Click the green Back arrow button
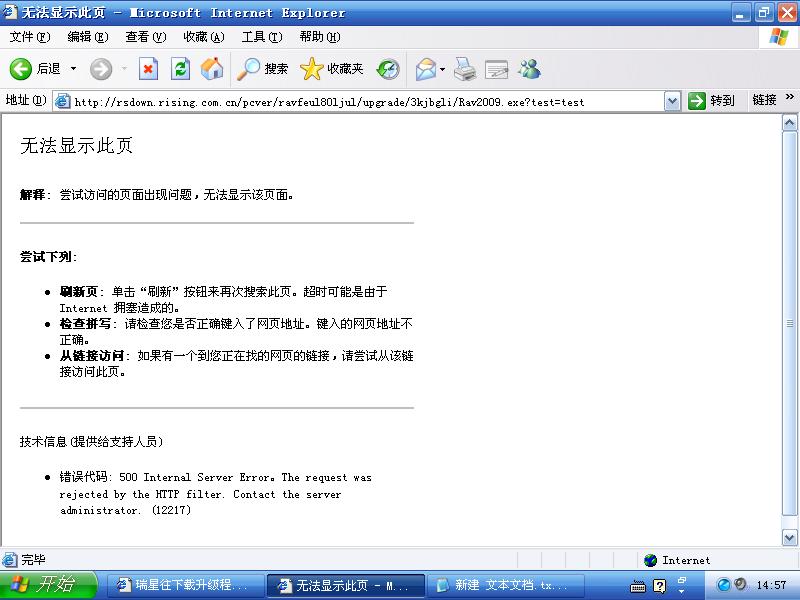This screenshot has width=800, height=600. pos(20,69)
